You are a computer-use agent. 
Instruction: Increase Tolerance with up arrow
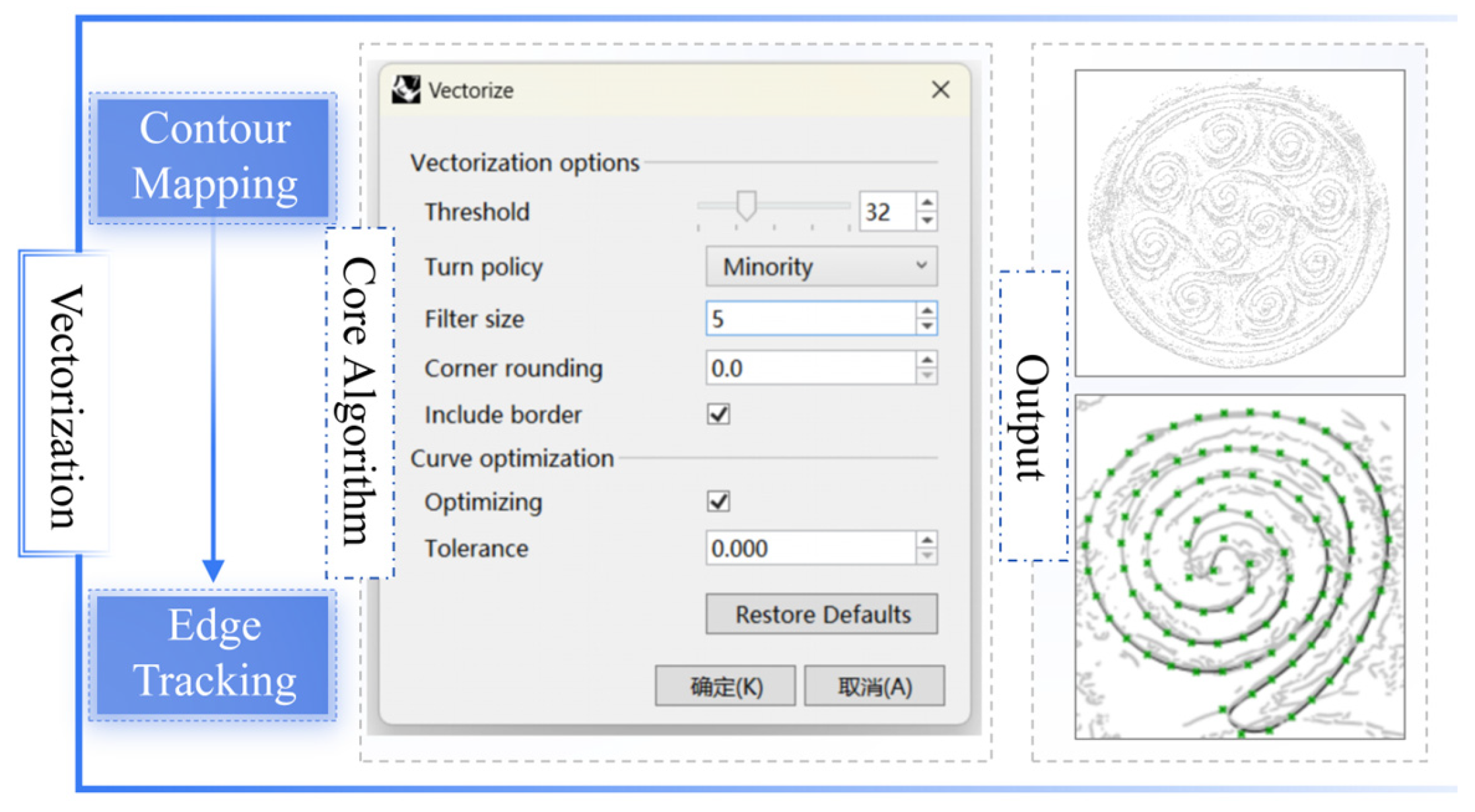point(927,540)
